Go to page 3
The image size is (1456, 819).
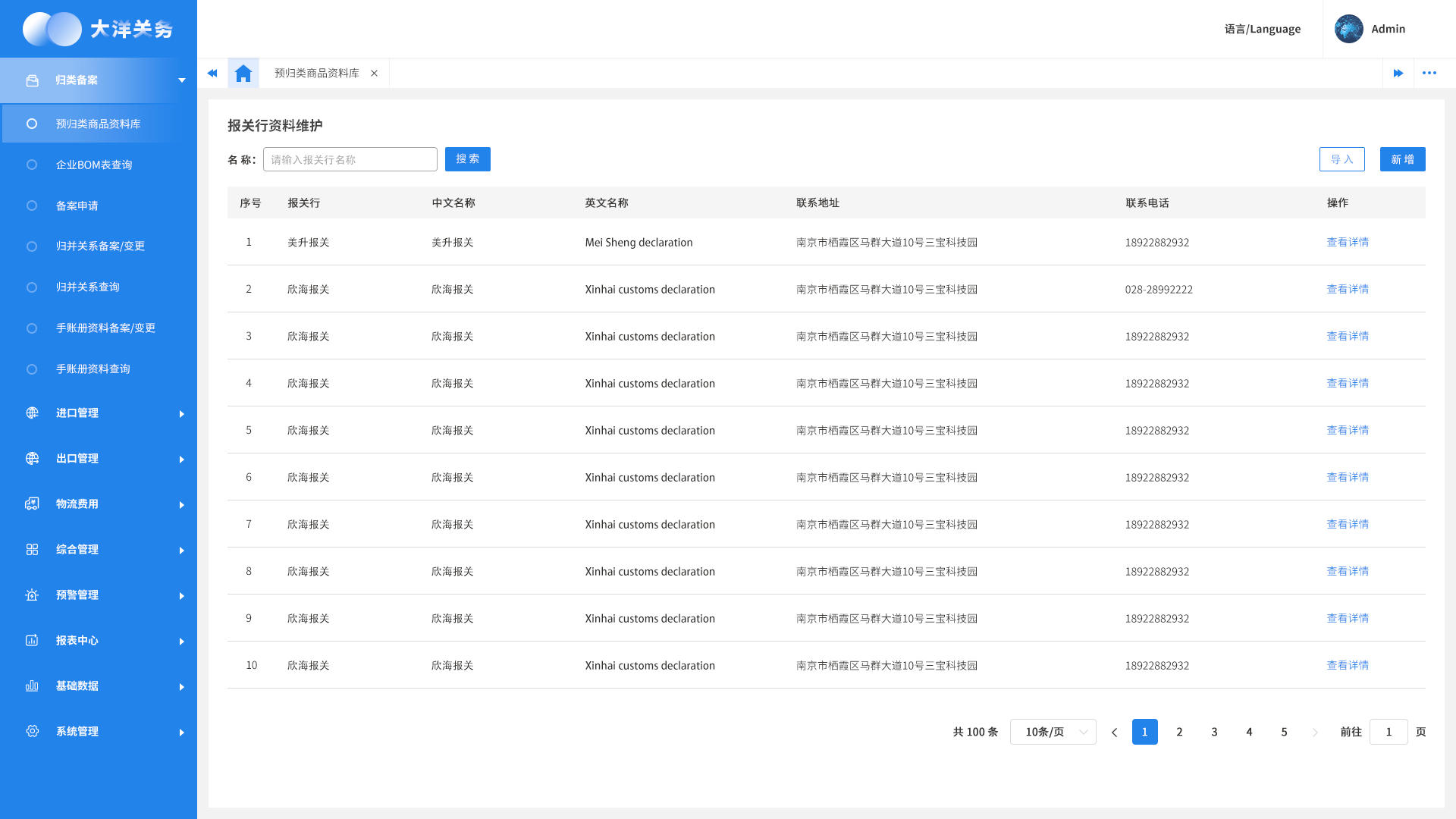pos(1214,732)
